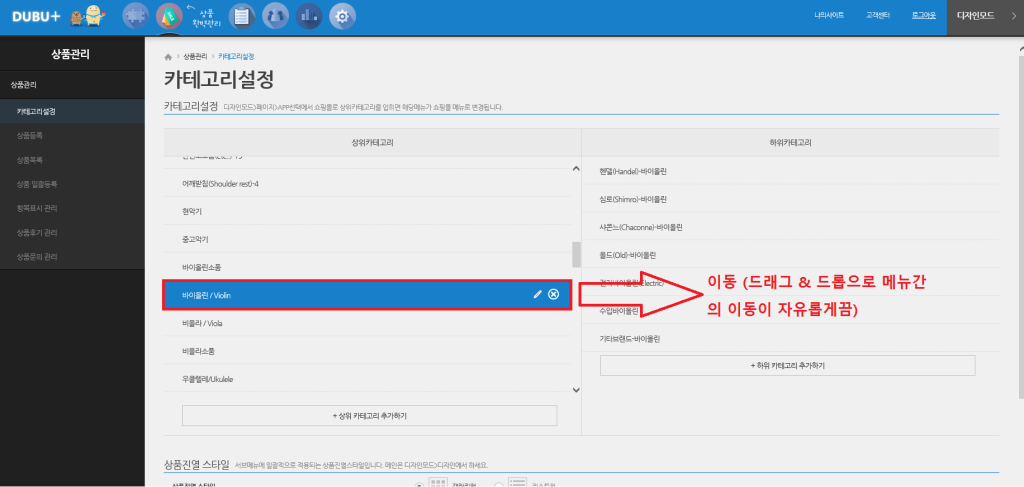1024x487 pixels.
Task: Edit the 바이올린 / Violin category with pencil
Action: pos(537,294)
